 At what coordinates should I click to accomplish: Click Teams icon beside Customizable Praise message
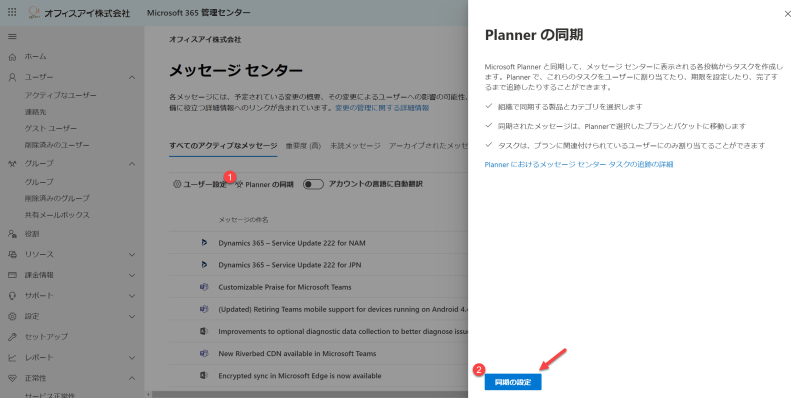click(x=204, y=287)
